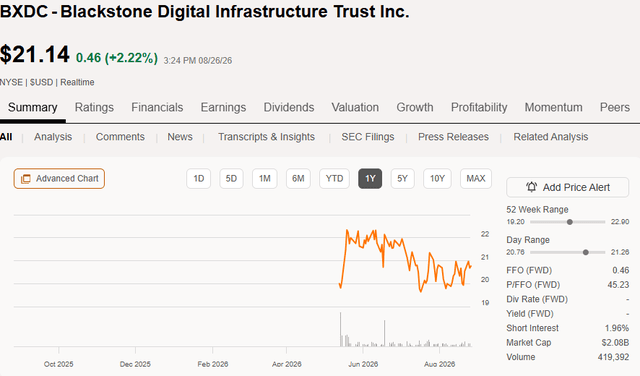
Task: Show the YTD chart range
Action: (334, 178)
